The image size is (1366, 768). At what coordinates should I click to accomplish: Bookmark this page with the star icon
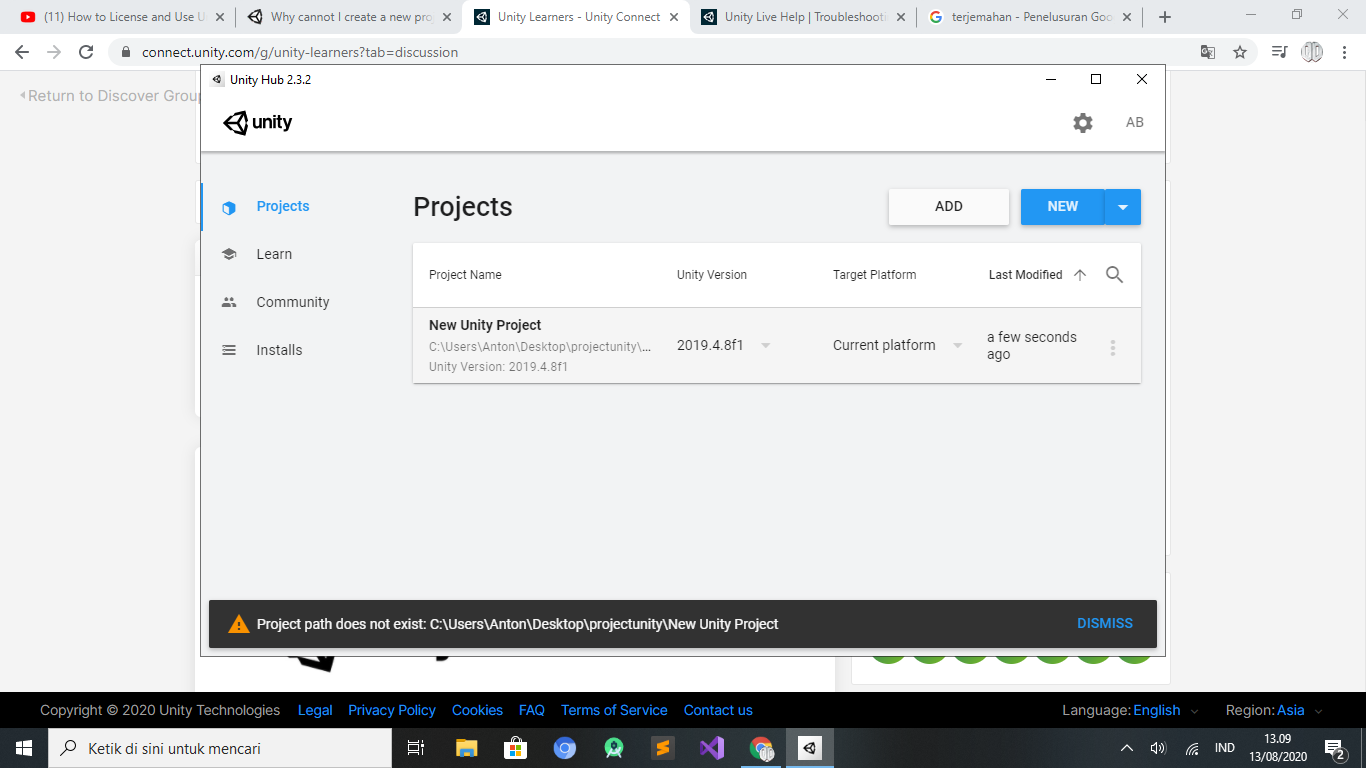[1240, 52]
